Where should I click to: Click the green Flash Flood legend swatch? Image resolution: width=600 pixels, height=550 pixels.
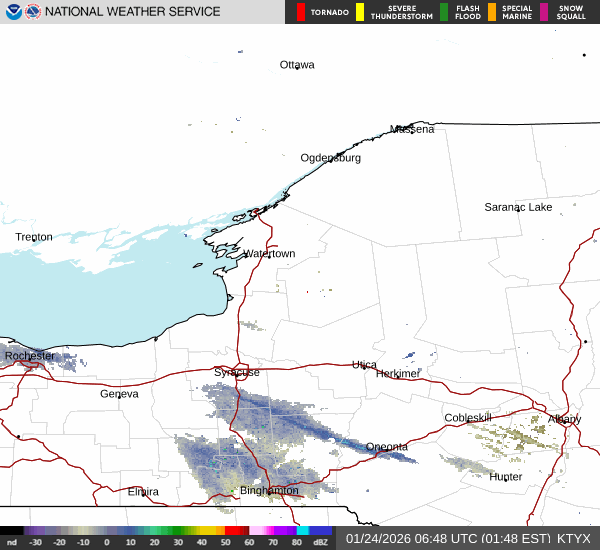point(444,12)
